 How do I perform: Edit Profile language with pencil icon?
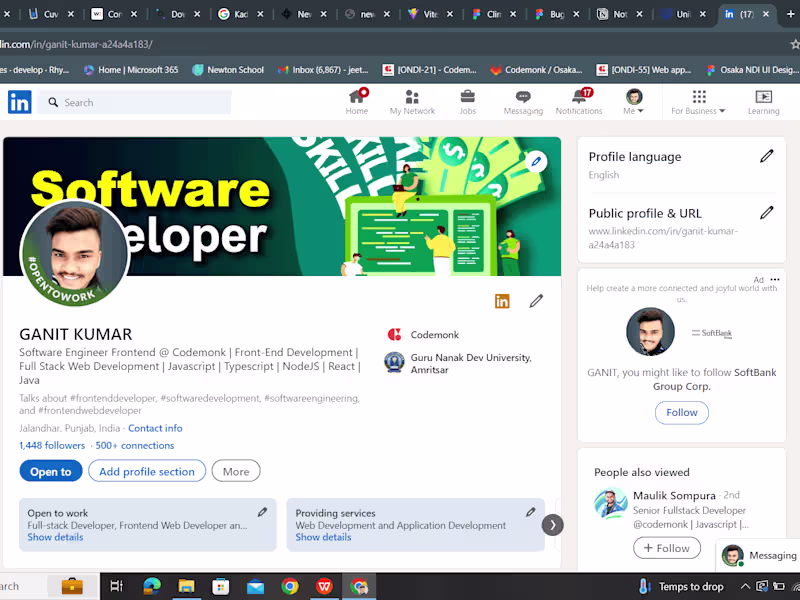(766, 156)
